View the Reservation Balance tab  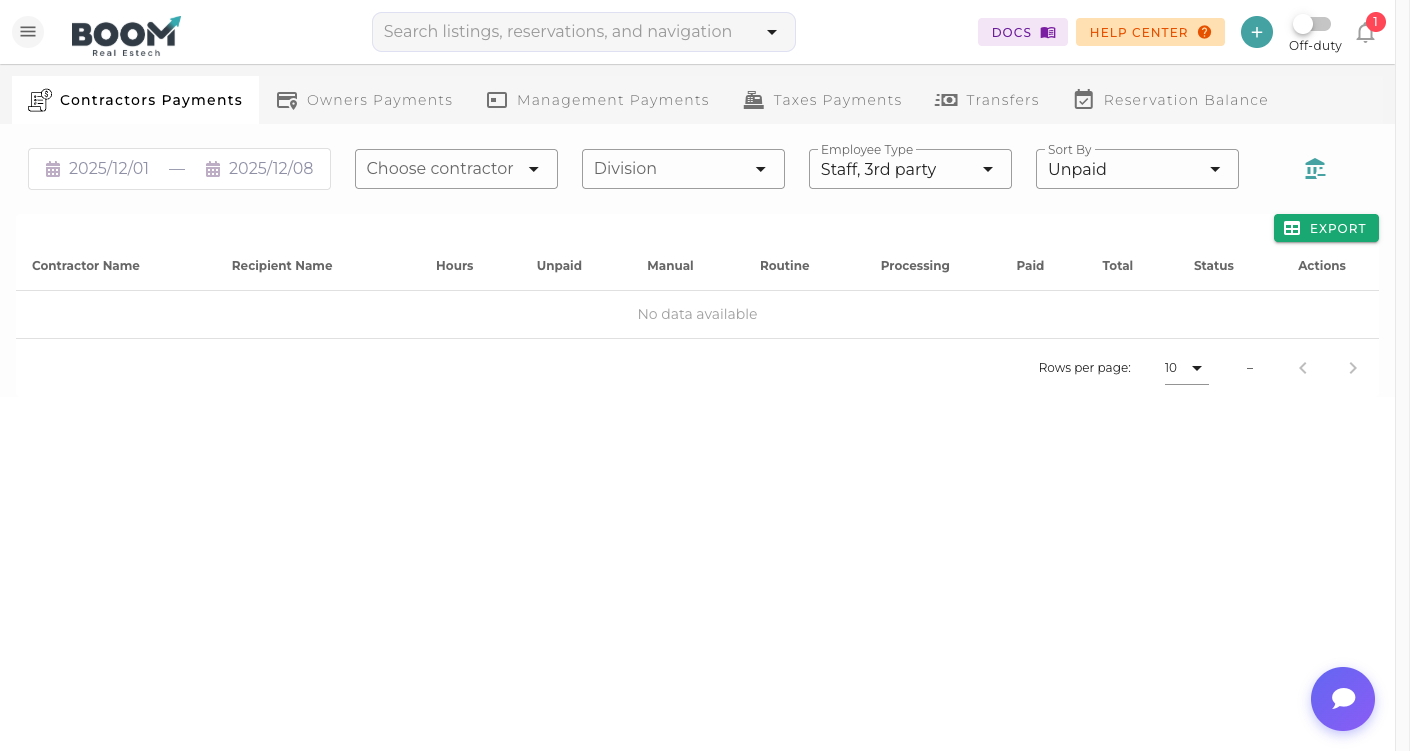tap(1170, 99)
